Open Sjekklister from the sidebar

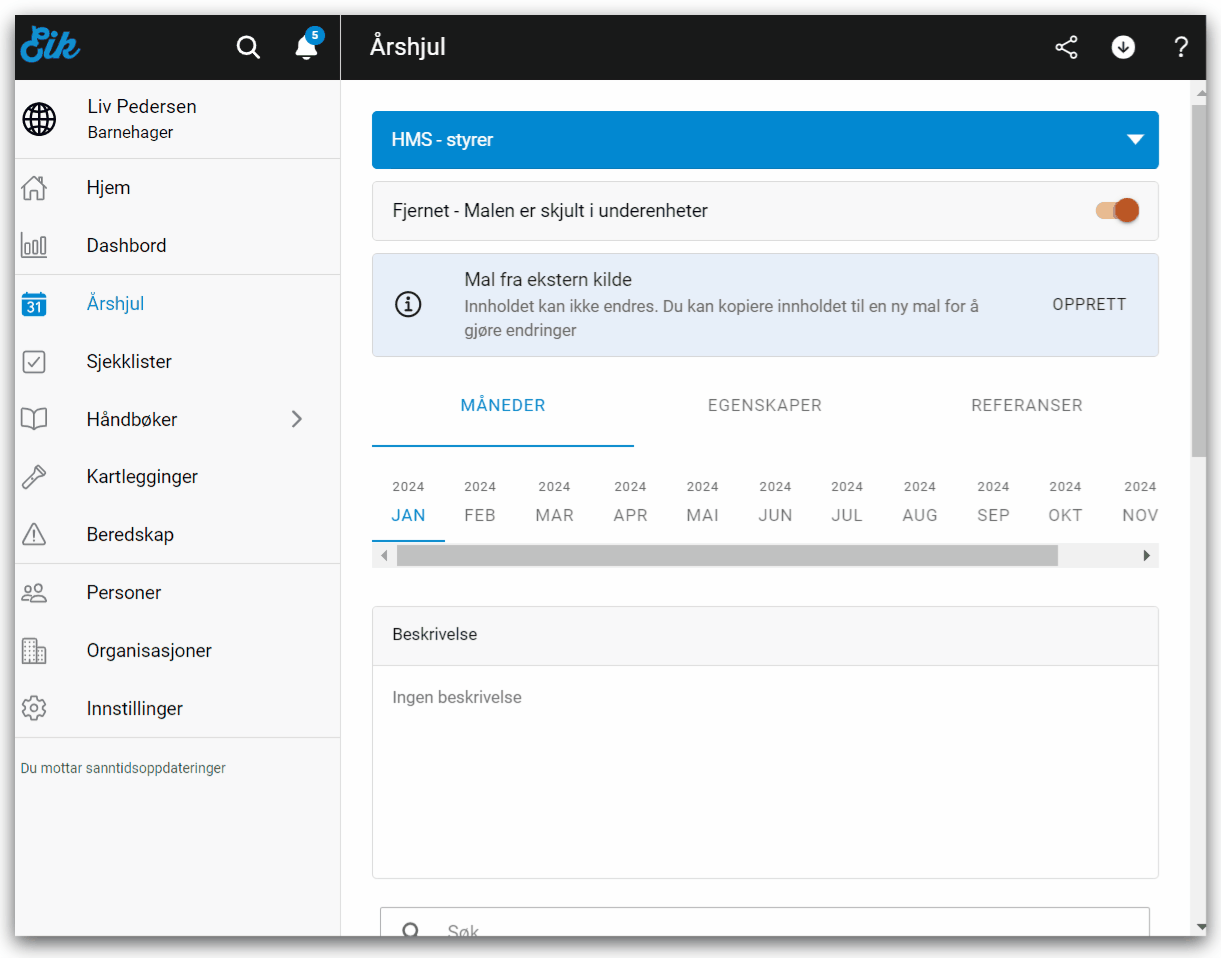click(x=129, y=362)
